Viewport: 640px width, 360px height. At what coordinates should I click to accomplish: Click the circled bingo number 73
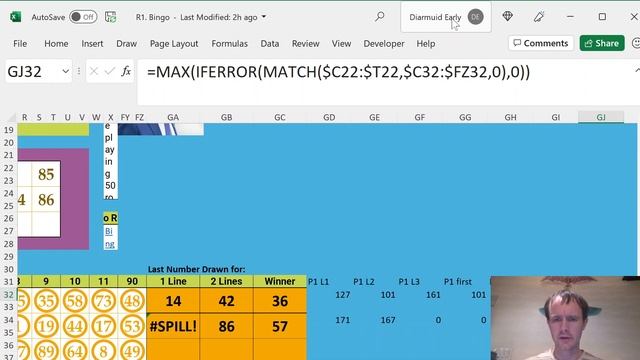pos(103,301)
